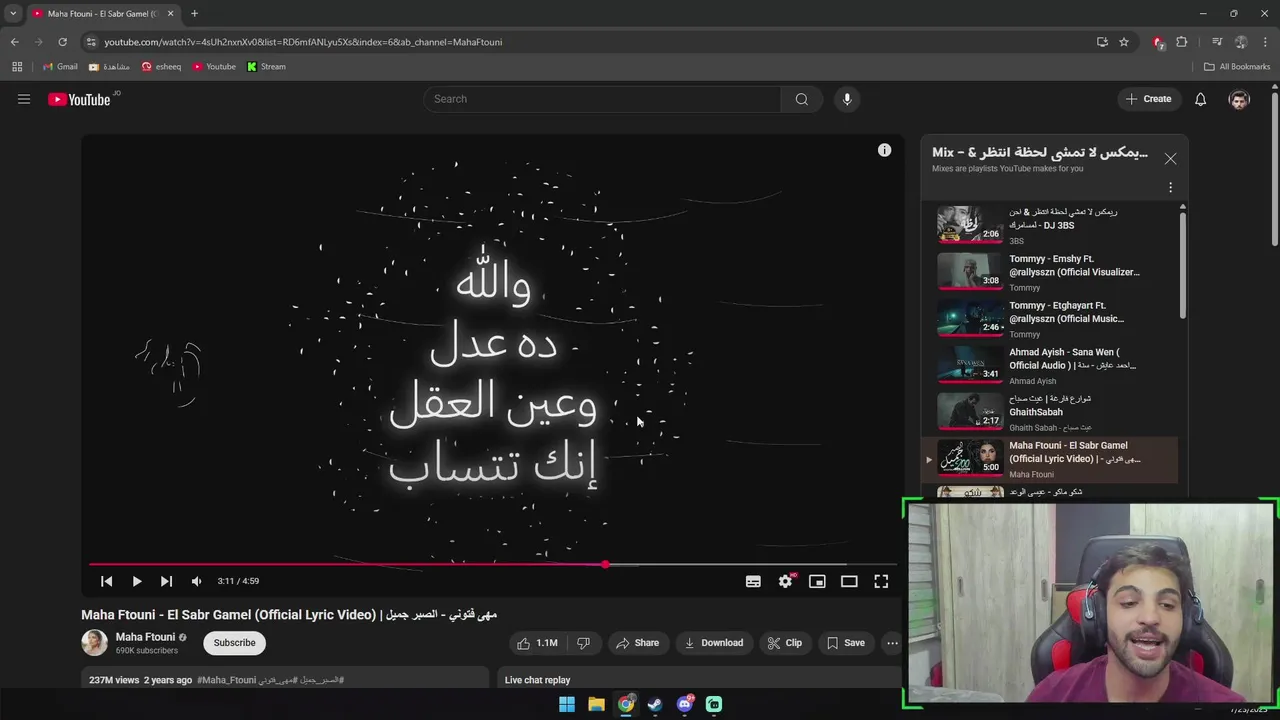Play Tommyy - Etghayart from the mix
Viewport: 1280px width, 720px height.
point(1050,319)
